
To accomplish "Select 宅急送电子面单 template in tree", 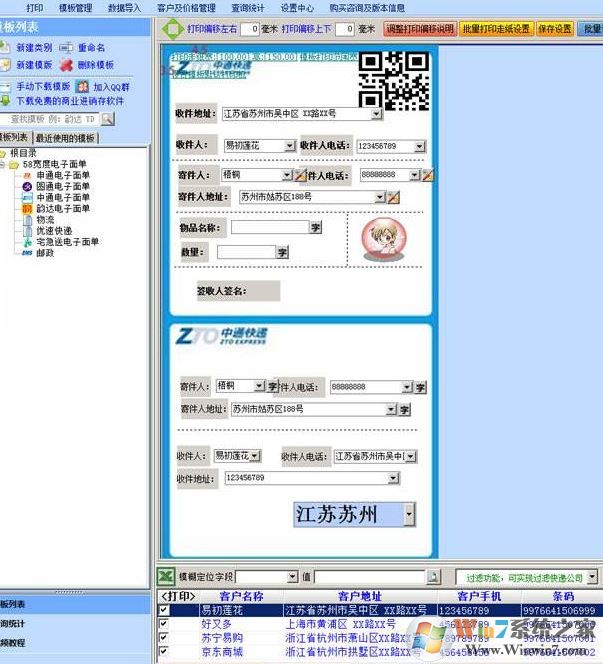I will click(x=67, y=242).
